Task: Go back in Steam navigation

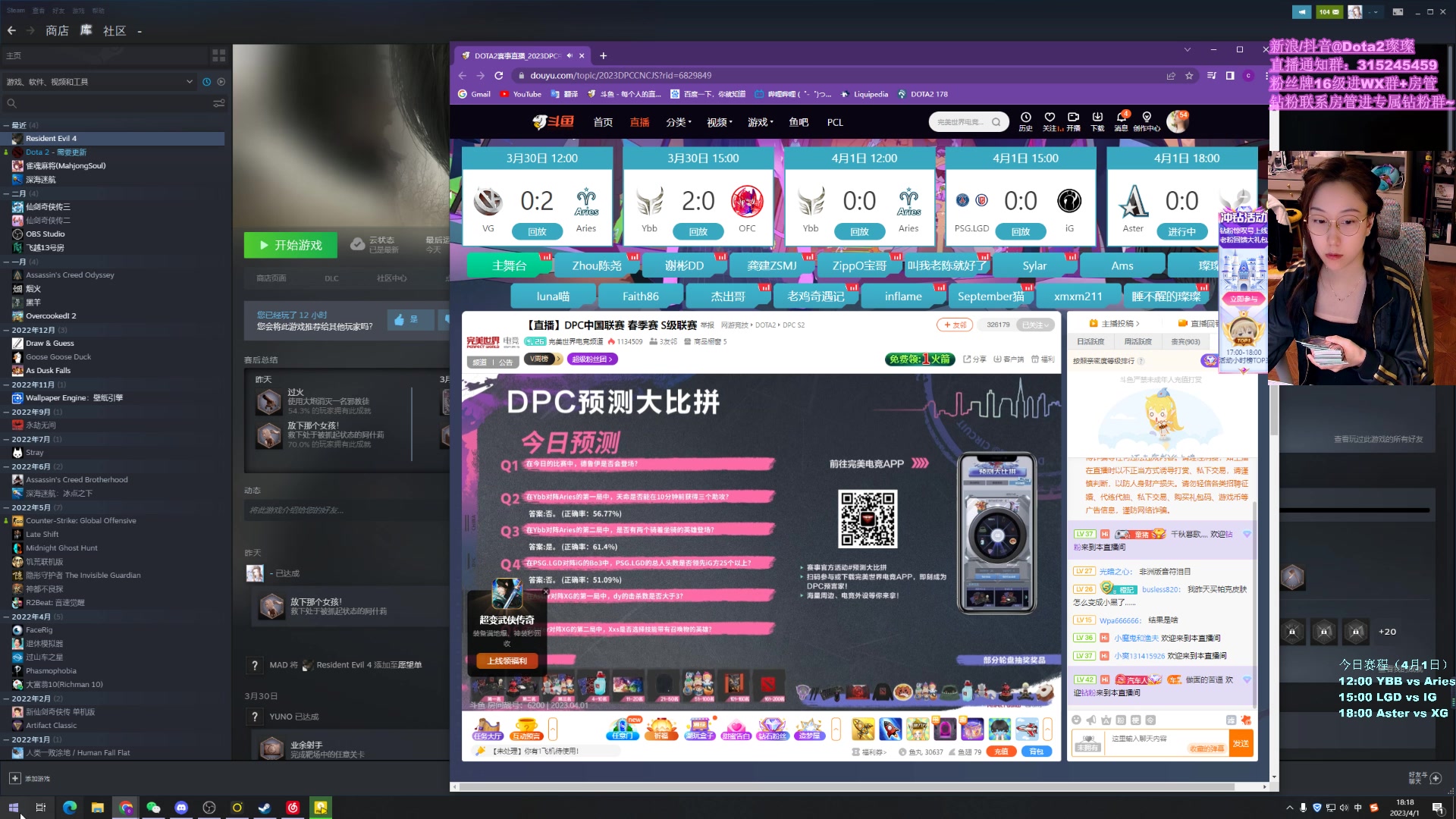Action: click(x=11, y=30)
